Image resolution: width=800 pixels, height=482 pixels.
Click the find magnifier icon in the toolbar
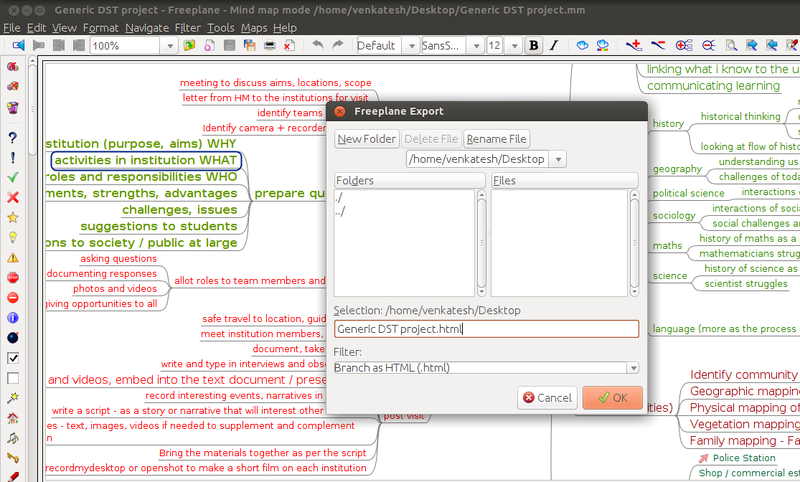click(731, 45)
